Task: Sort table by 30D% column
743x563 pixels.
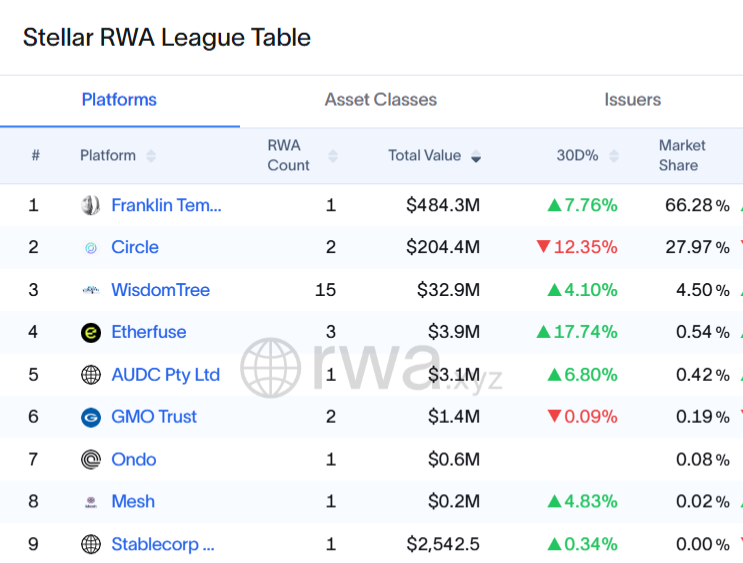Action: tap(614, 156)
